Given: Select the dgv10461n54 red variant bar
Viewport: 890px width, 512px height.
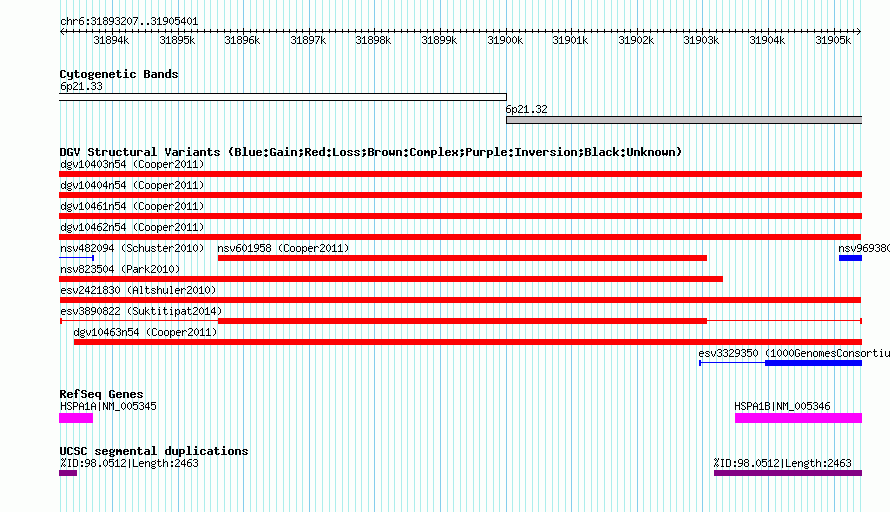Looking at the screenshot, I should tap(460, 216).
